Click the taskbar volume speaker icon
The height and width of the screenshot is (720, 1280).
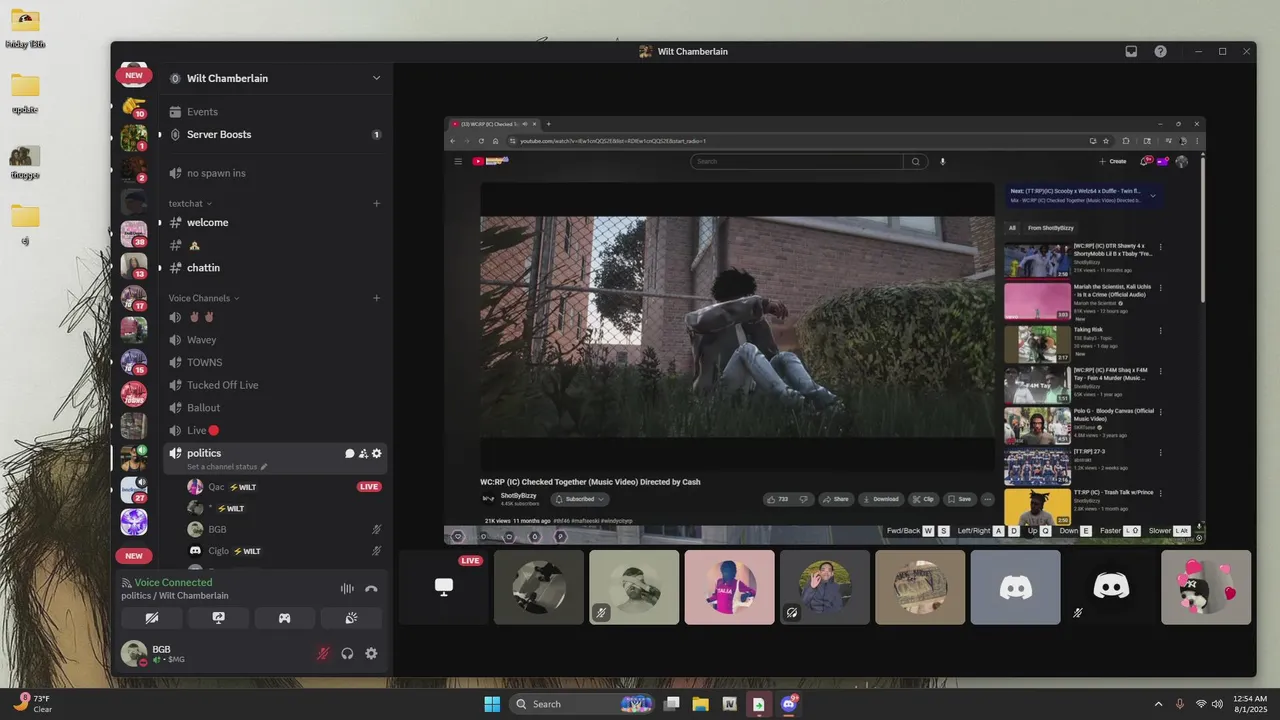pyautogui.click(x=1217, y=704)
